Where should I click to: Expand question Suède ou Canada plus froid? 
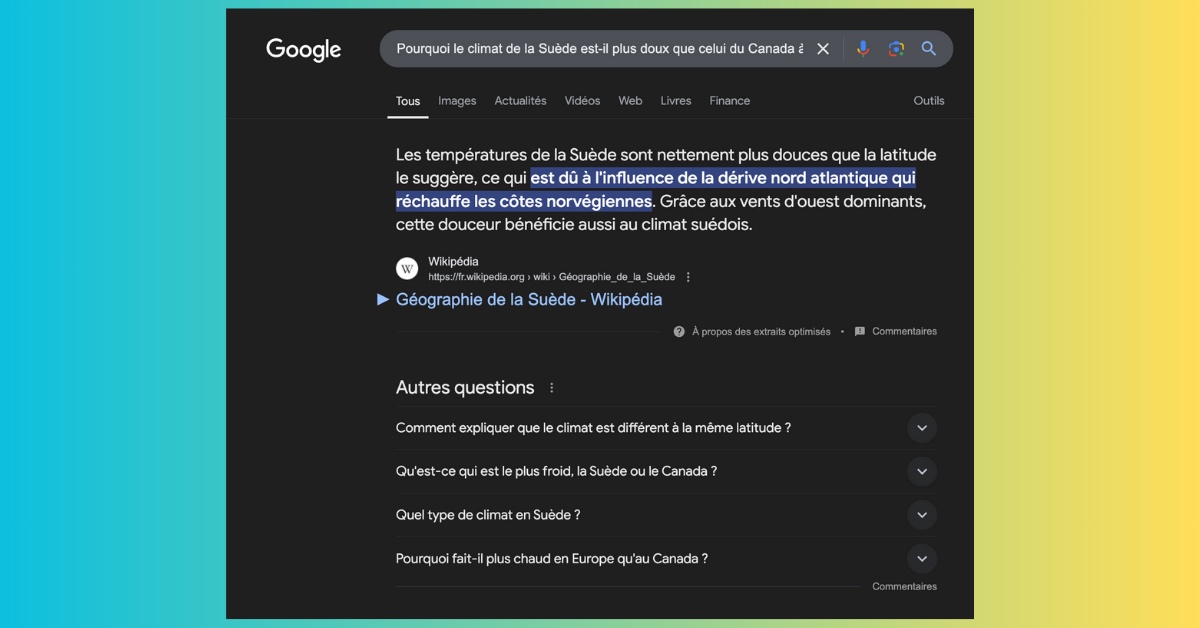tap(922, 471)
